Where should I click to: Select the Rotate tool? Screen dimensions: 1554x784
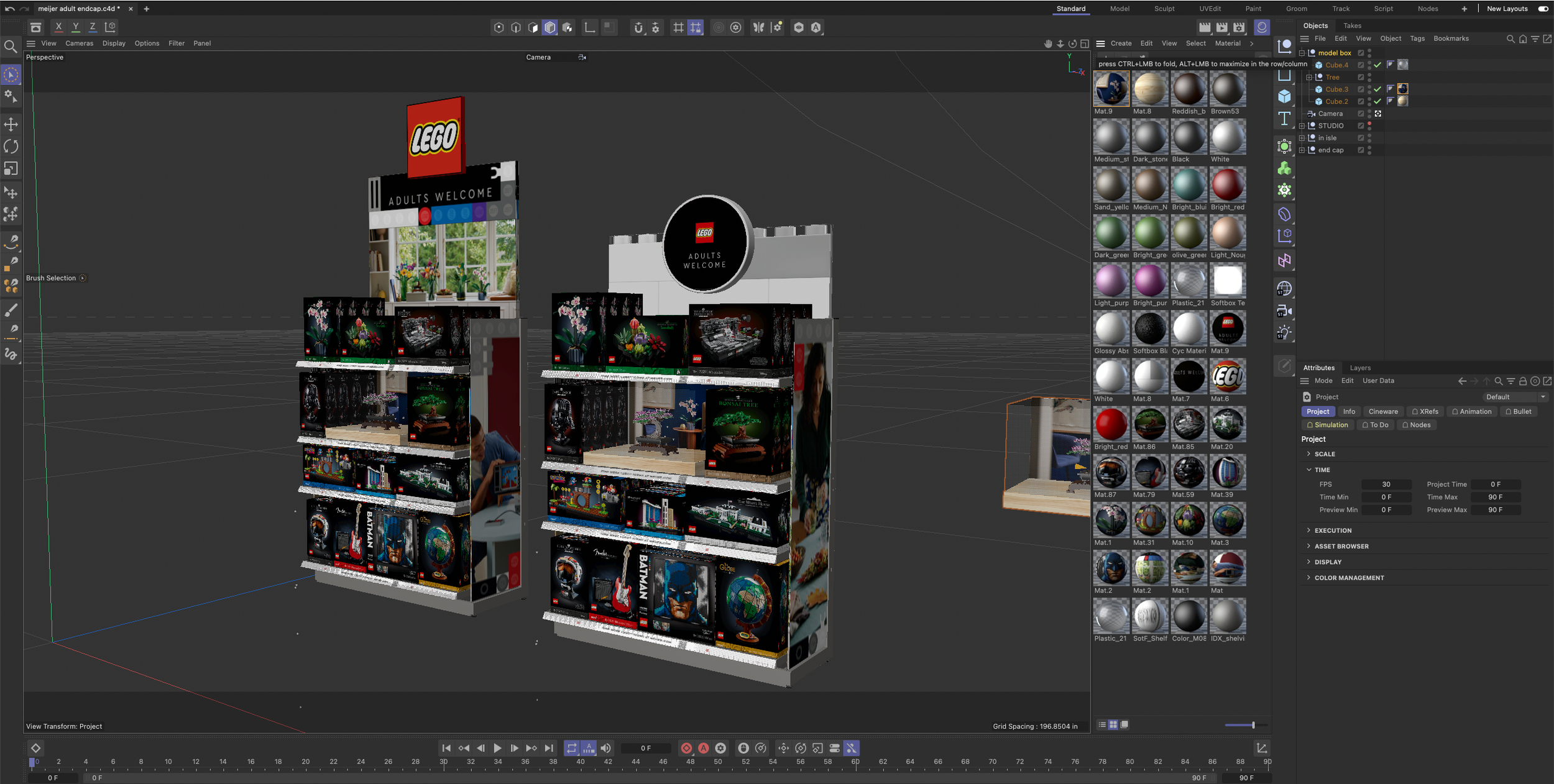point(11,147)
